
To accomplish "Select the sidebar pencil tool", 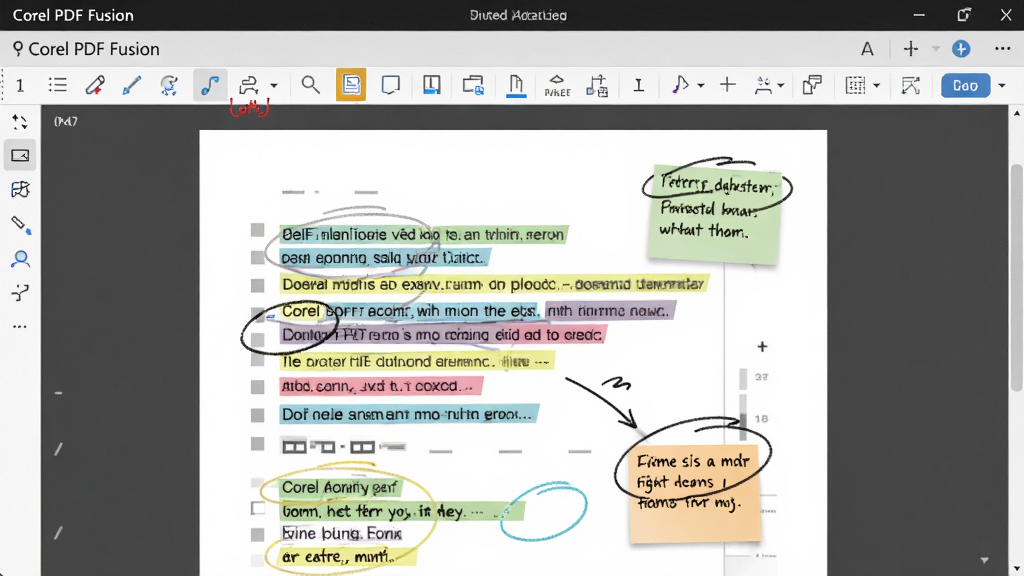I will (x=20, y=225).
